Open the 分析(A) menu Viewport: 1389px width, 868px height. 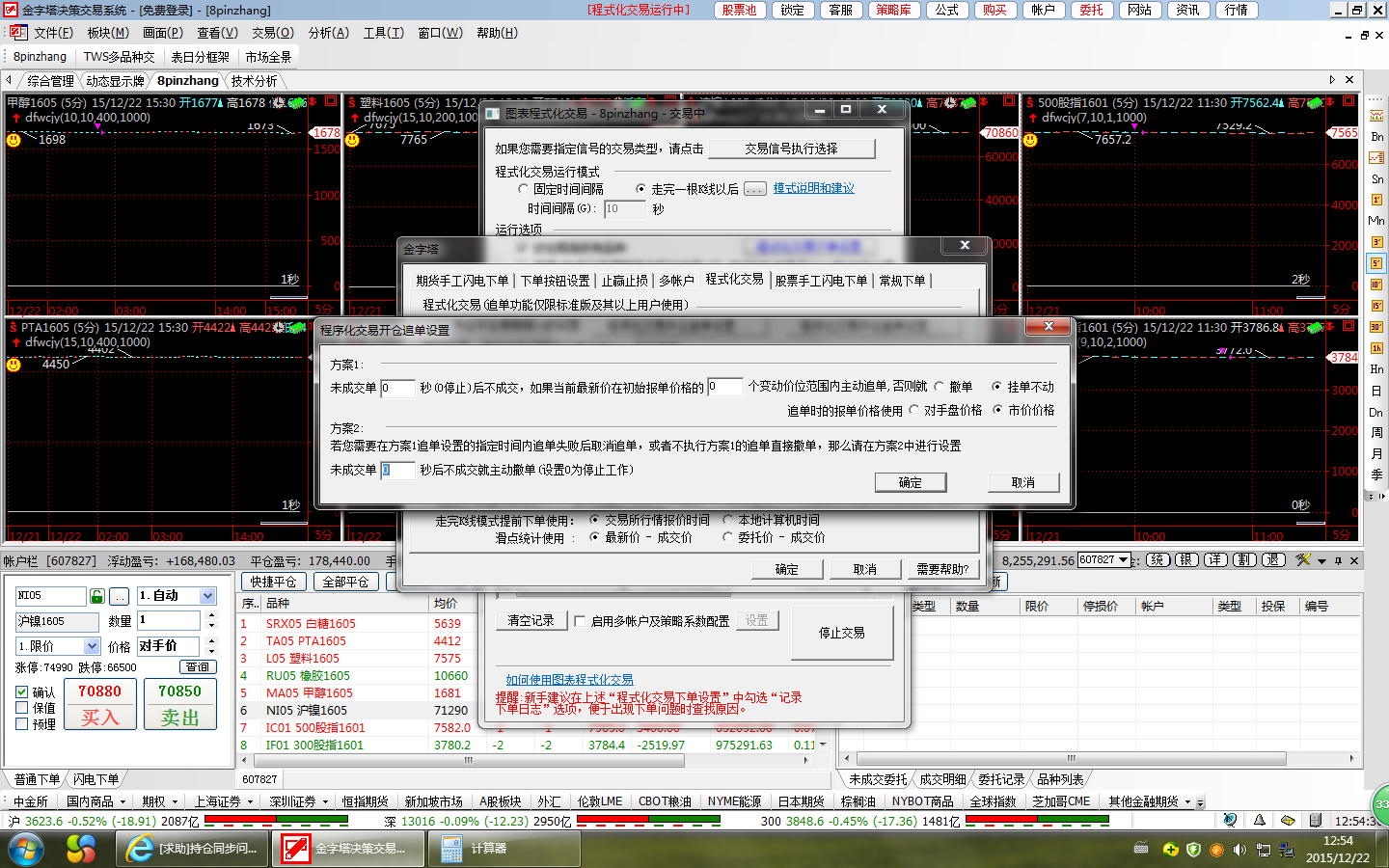[328, 33]
